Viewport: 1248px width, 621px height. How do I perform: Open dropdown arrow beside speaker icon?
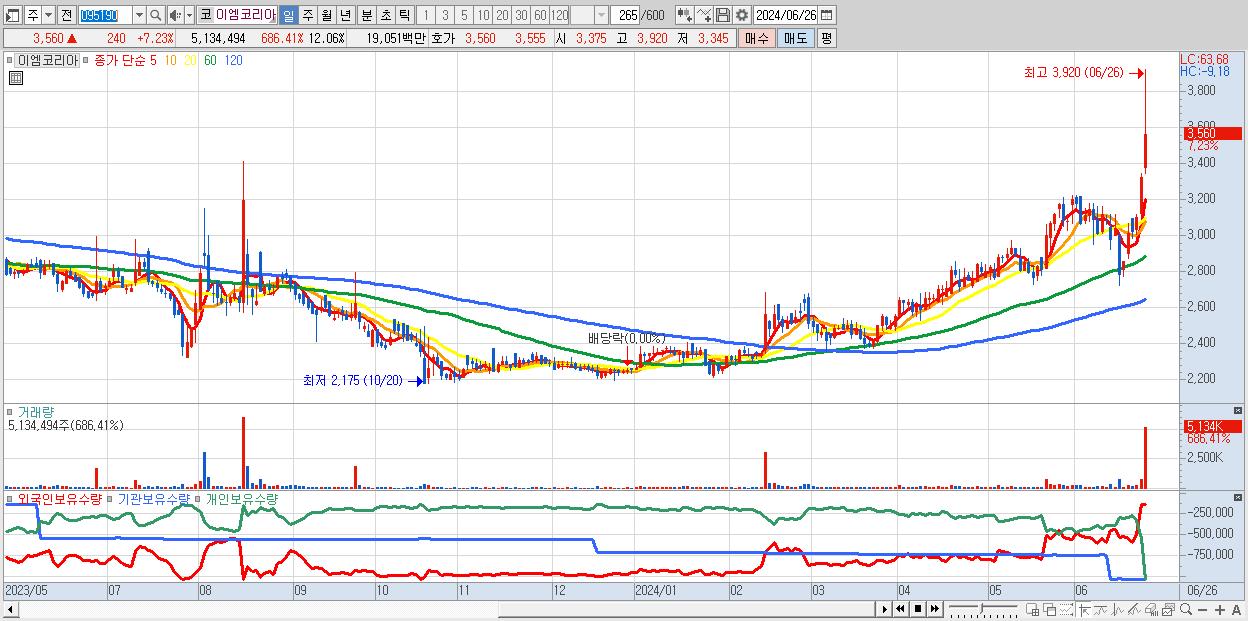click(189, 15)
